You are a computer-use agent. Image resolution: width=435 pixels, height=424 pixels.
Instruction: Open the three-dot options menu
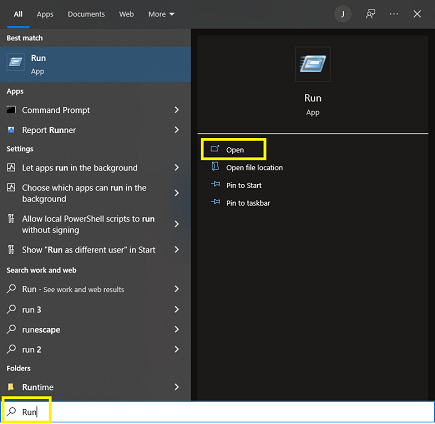[x=394, y=14]
